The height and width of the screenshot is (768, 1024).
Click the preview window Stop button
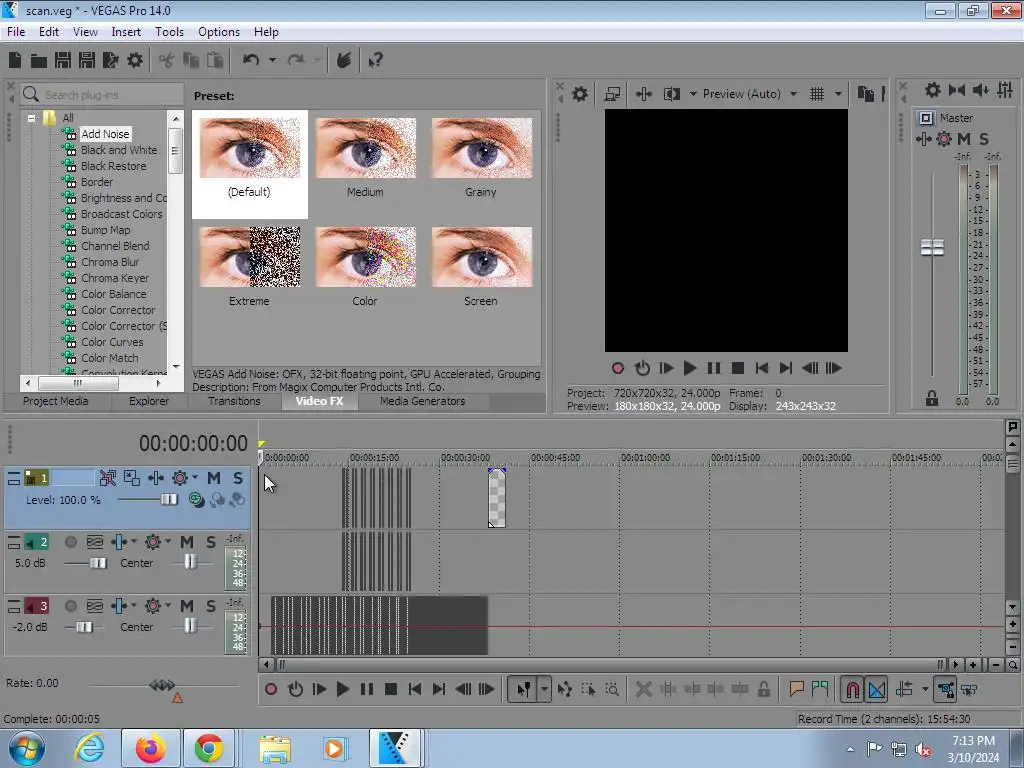point(738,368)
